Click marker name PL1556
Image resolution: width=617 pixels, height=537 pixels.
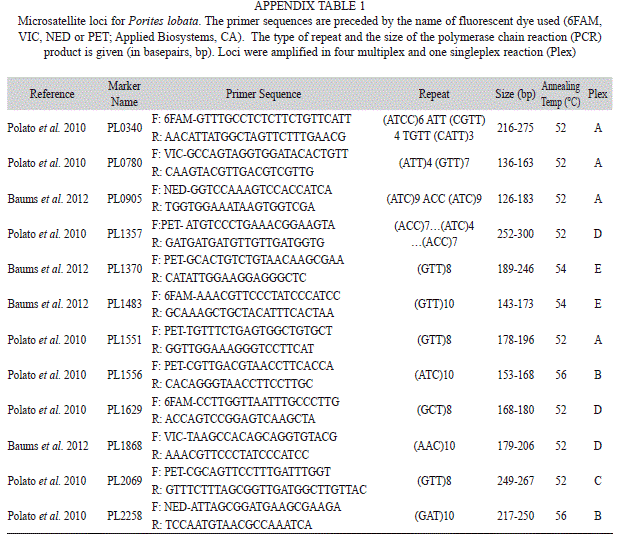124,375
